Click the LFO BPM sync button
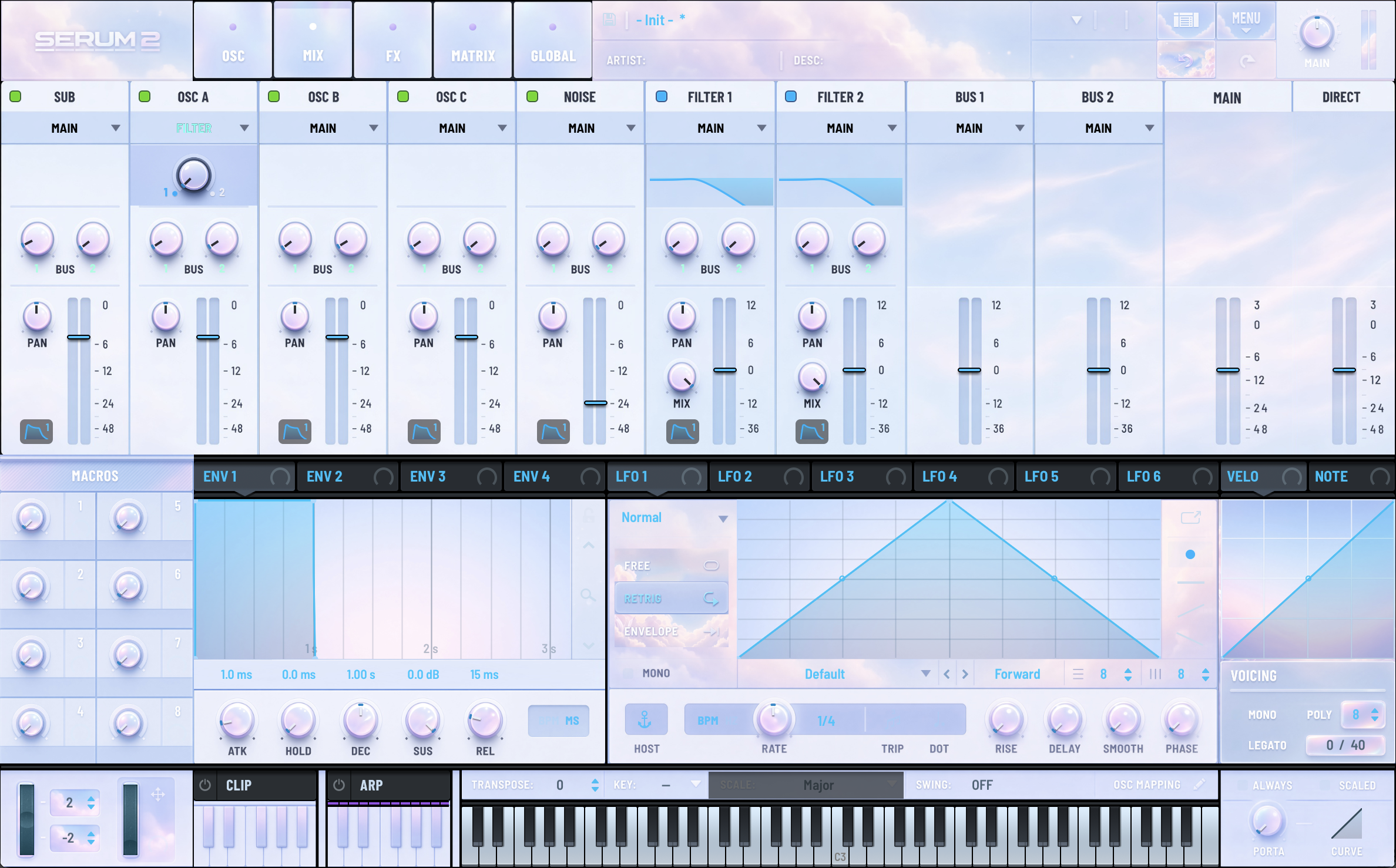Viewport: 1396px width, 868px height. (708, 720)
